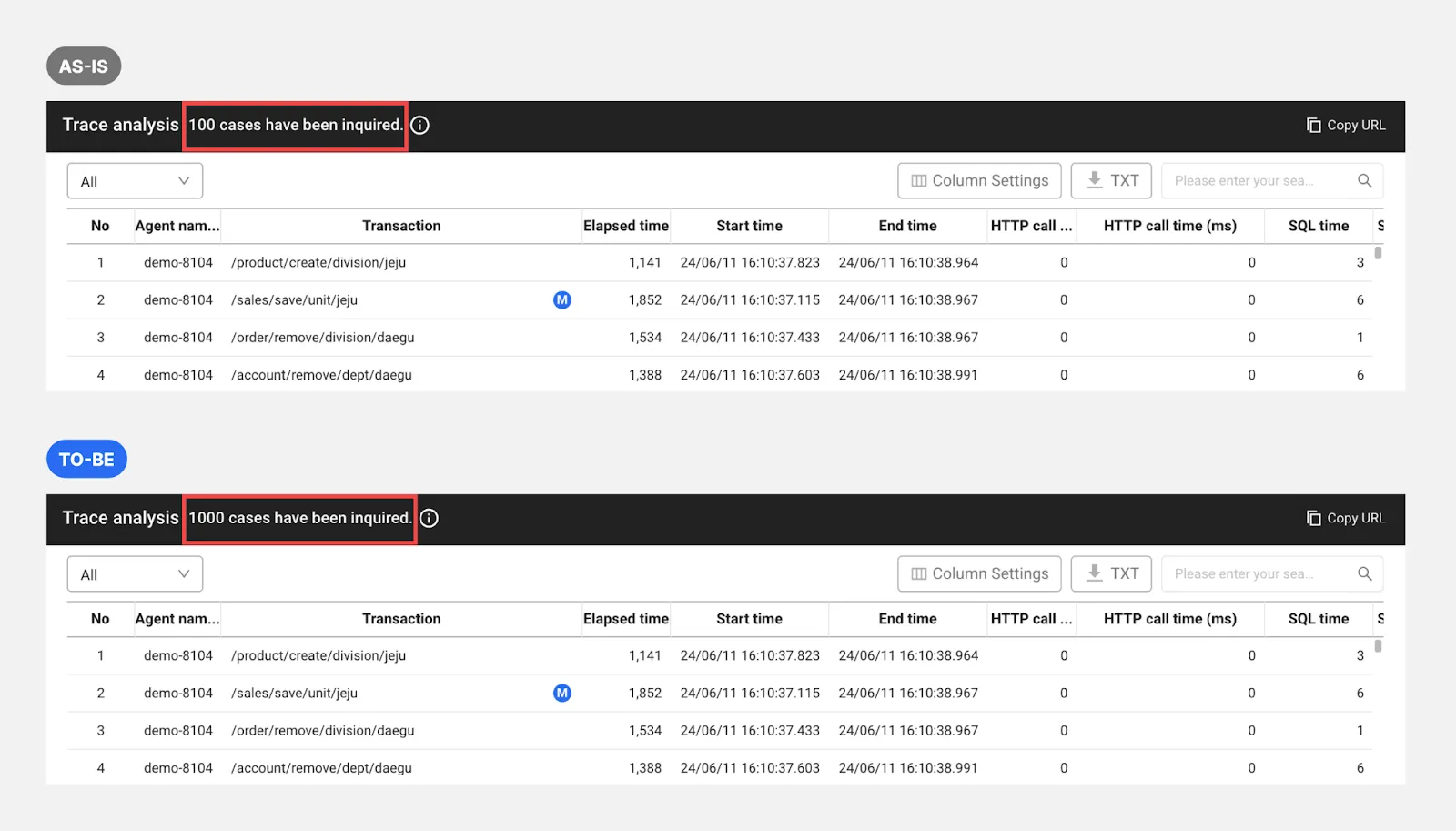Select /sales/save/unit/jeju in AS-IS table
Image resolution: width=1456 pixels, height=831 pixels.
[x=294, y=300]
